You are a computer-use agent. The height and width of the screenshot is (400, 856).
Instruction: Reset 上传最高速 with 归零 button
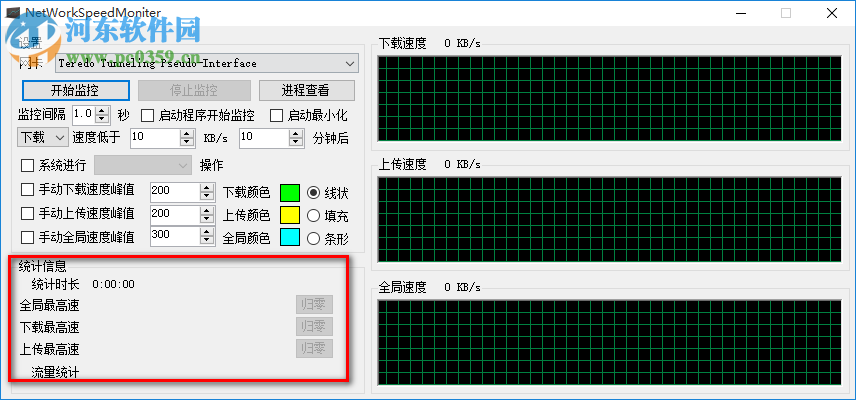tap(314, 348)
